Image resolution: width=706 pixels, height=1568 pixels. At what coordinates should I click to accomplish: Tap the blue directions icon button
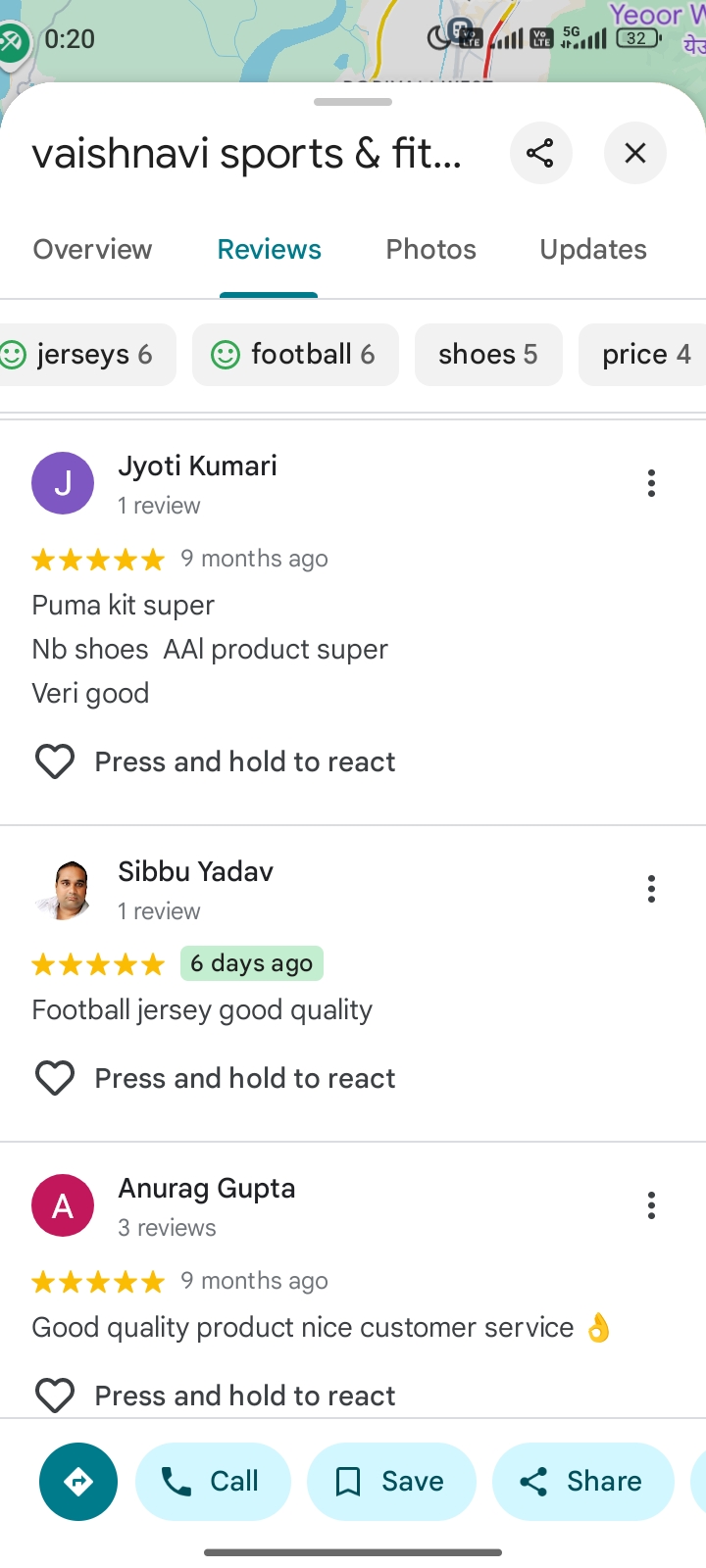(78, 1481)
